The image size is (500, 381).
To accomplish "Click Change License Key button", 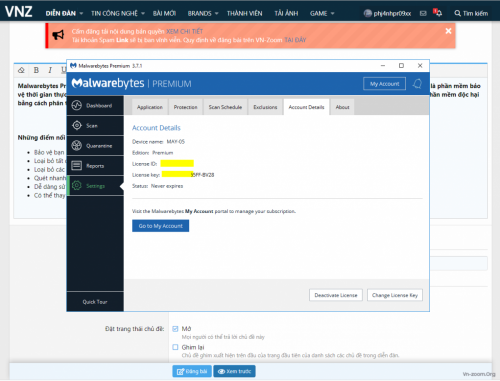I will point(395,295).
